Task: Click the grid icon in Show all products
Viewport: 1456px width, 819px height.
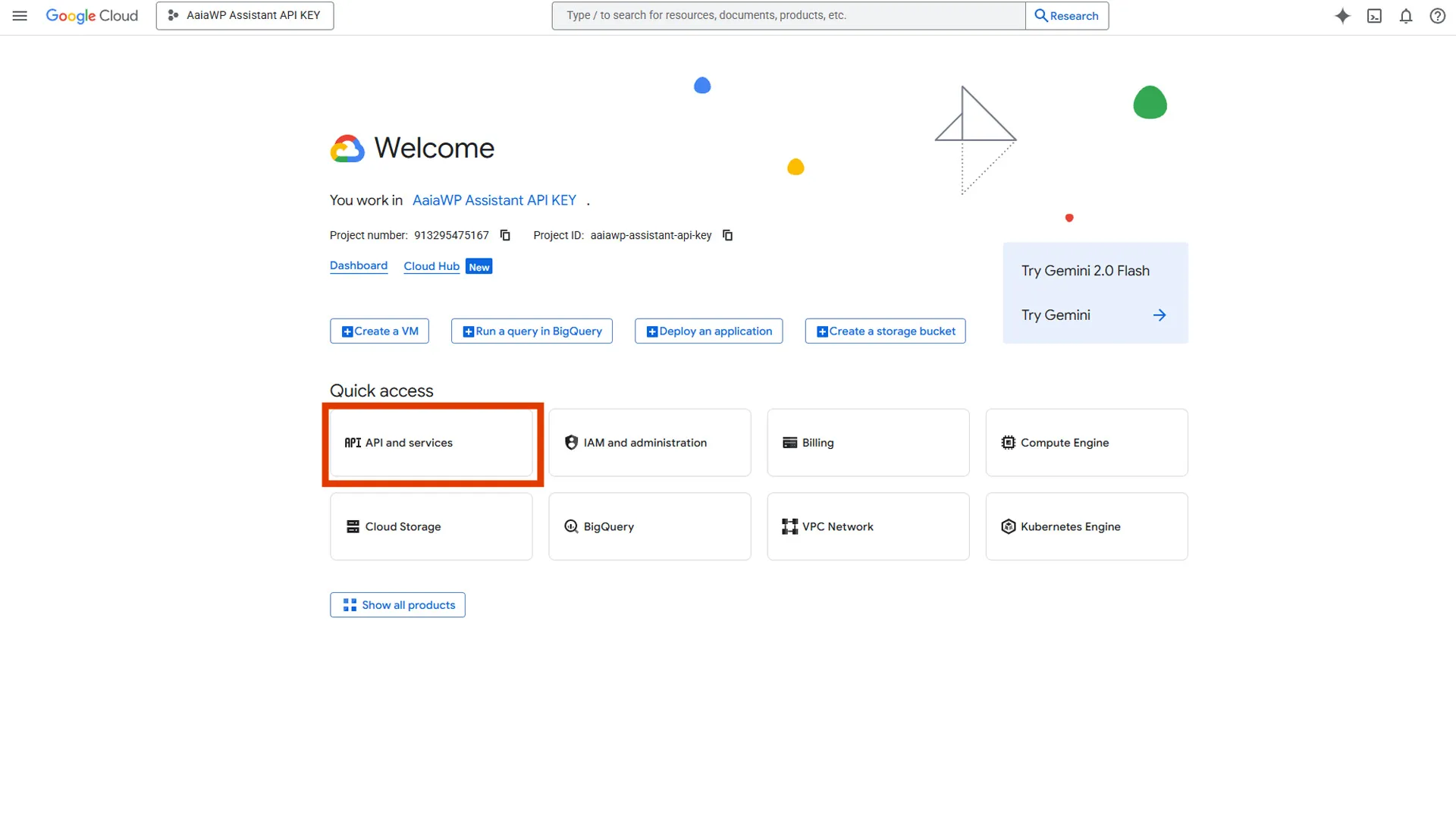Action: click(350, 605)
